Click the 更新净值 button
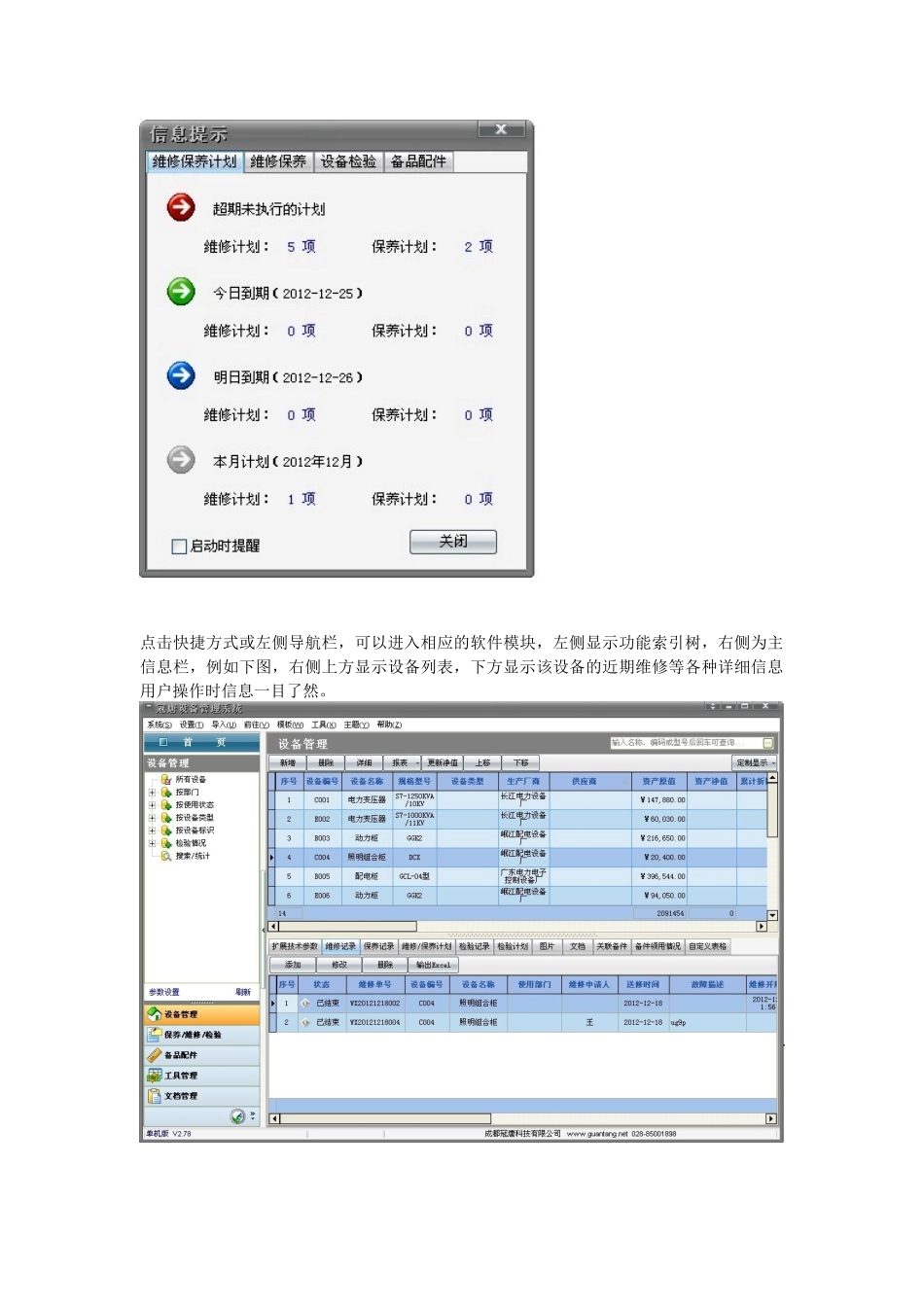Image resolution: width=924 pixels, height=1307 pixels. click(x=443, y=763)
